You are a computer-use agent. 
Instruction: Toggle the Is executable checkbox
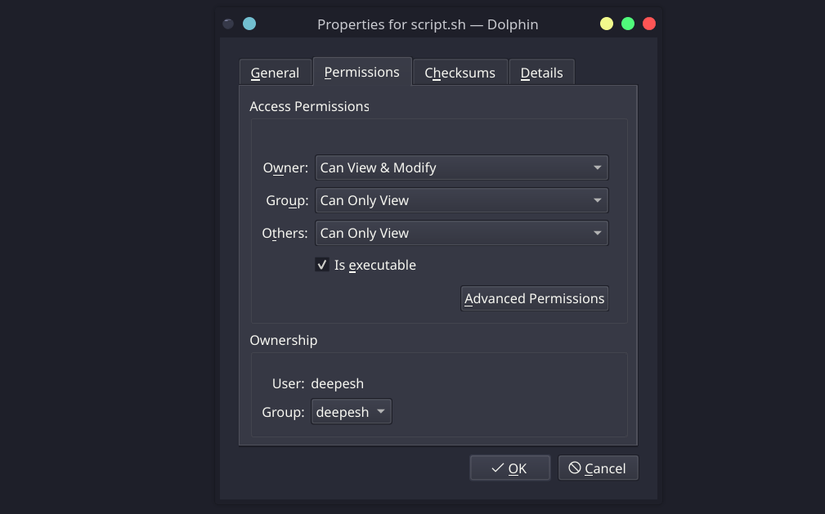pos(322,265)
